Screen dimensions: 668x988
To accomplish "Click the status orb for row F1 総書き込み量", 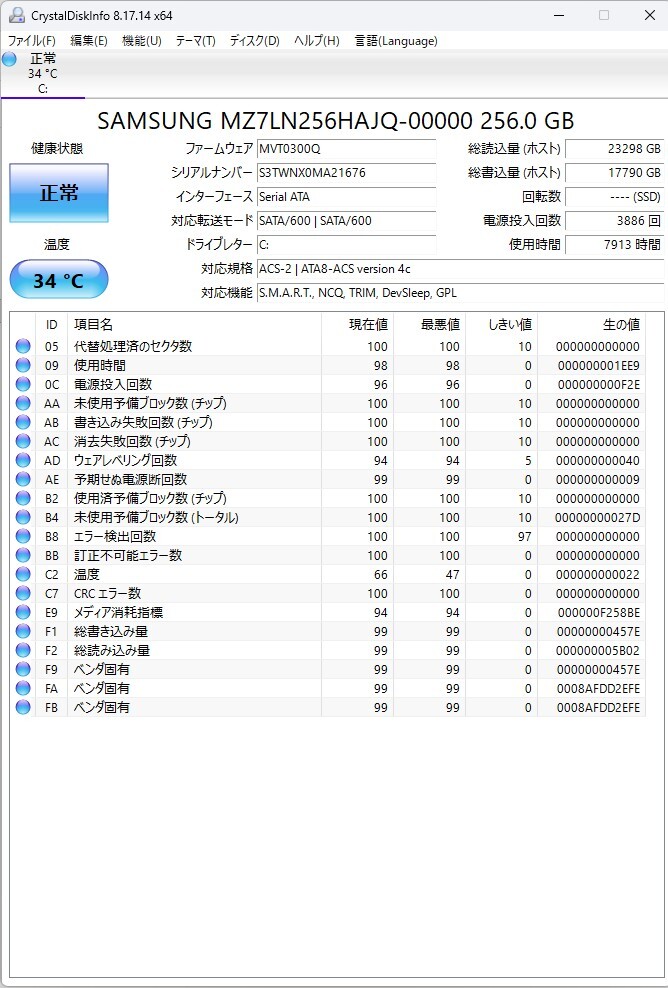I will tap(23, 631).
